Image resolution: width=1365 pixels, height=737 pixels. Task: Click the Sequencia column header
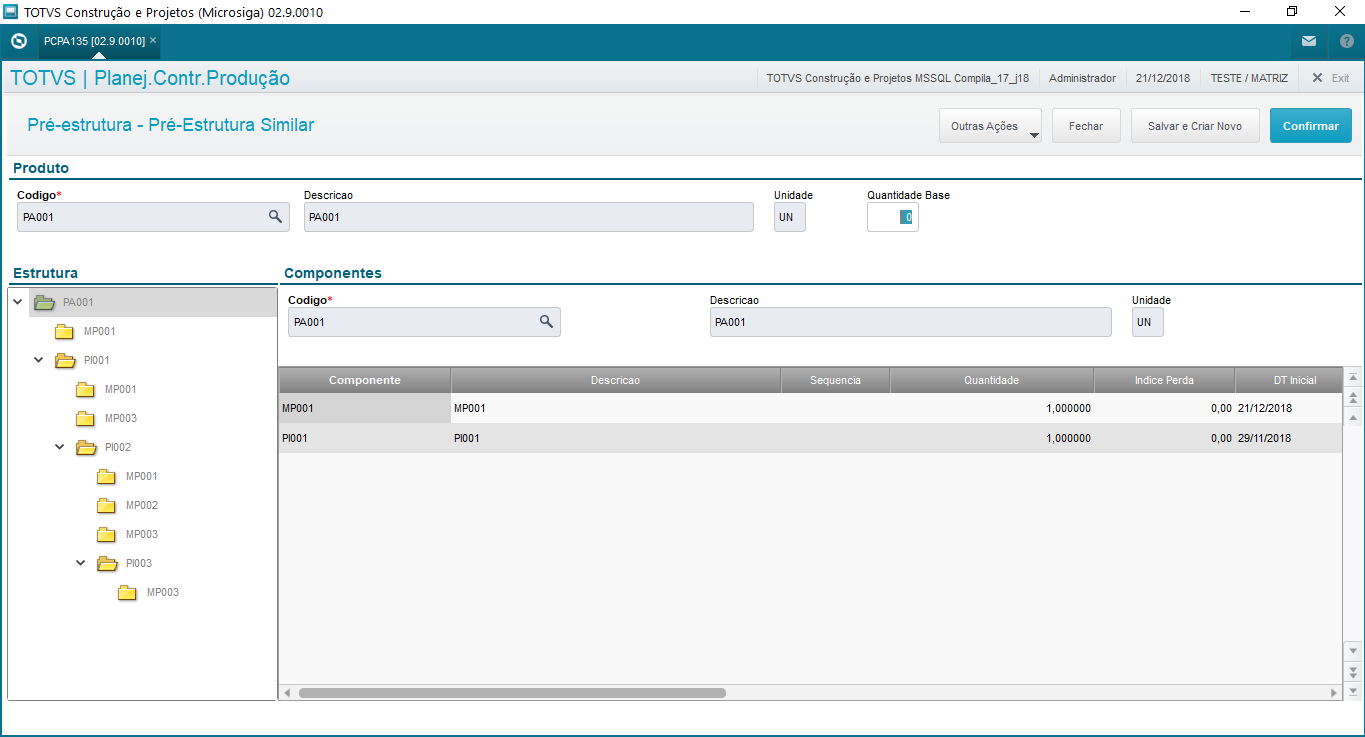(835, 380)
